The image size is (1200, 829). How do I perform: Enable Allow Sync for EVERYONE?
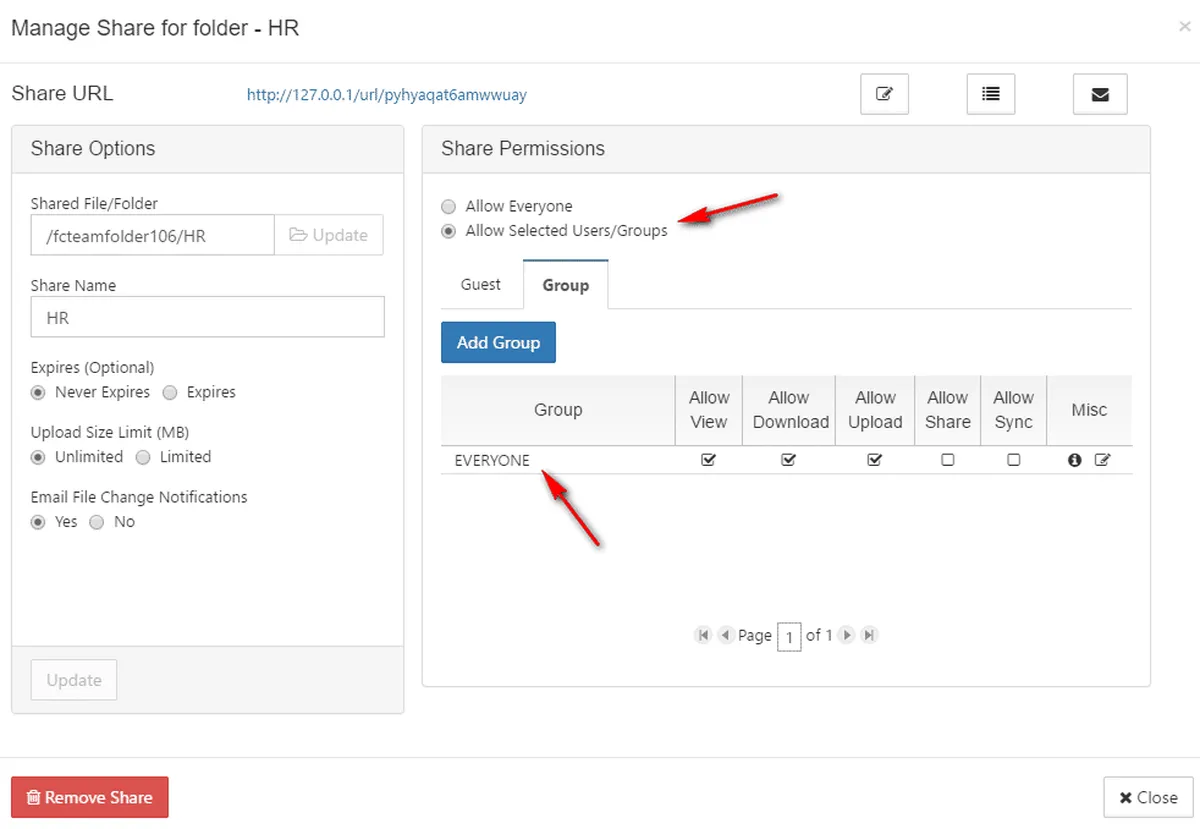1013,460
